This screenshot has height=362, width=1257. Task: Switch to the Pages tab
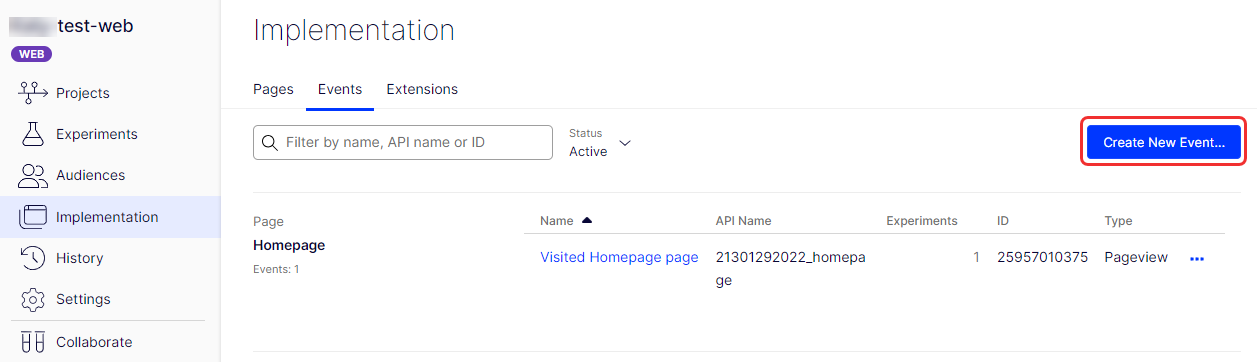pos(273,89)
